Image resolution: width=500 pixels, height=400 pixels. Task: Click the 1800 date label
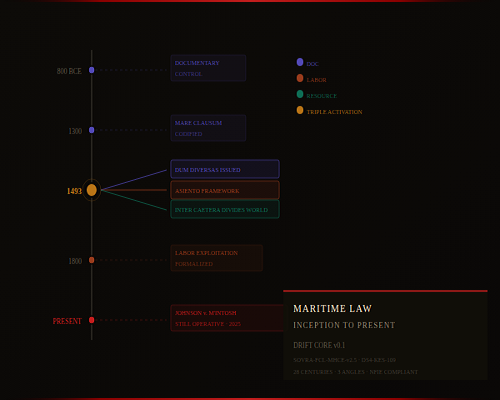(x=75, y=261)
